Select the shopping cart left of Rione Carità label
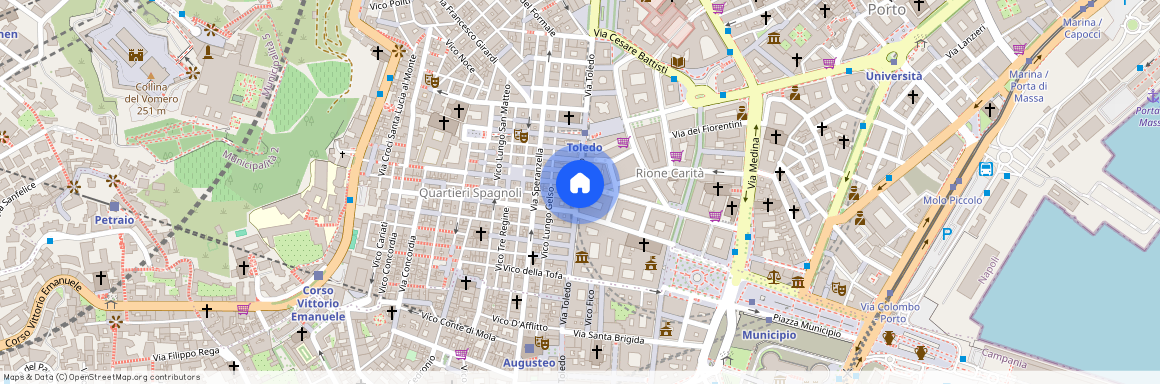This screenshot has width=1160, height=384. (x=676, y=156)
